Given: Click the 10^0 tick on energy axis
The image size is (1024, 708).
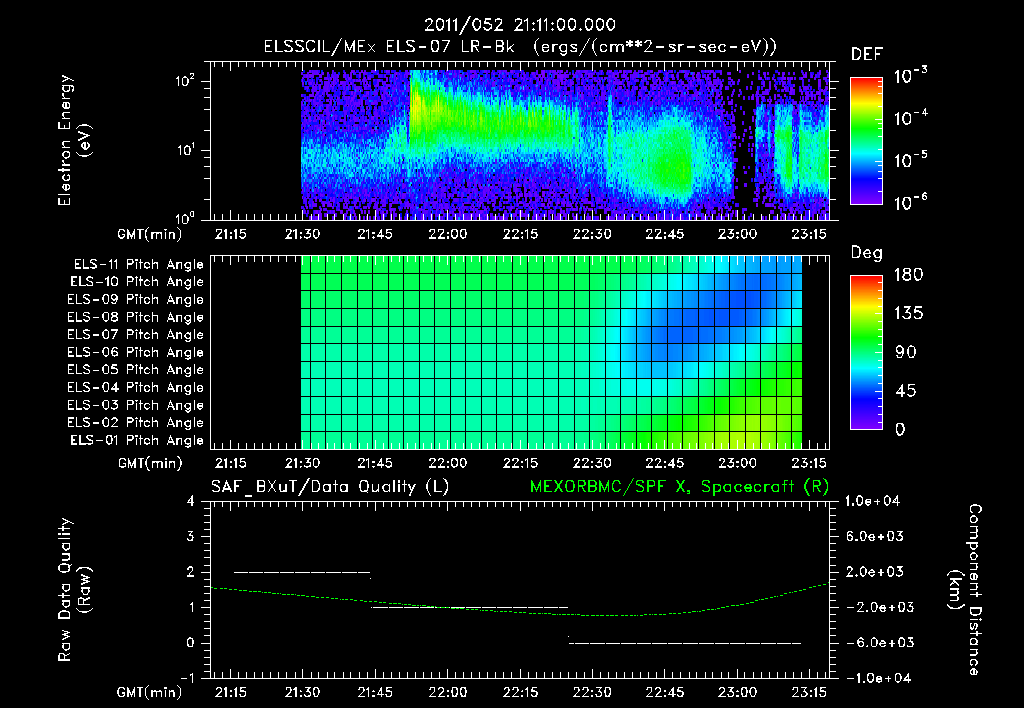Looking at the screenshot, I should click(185, 217).
